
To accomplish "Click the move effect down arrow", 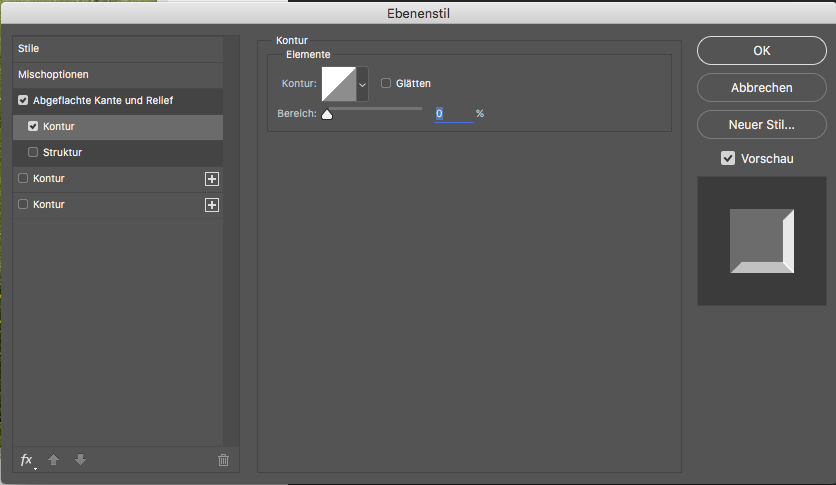I will [80, 459].
